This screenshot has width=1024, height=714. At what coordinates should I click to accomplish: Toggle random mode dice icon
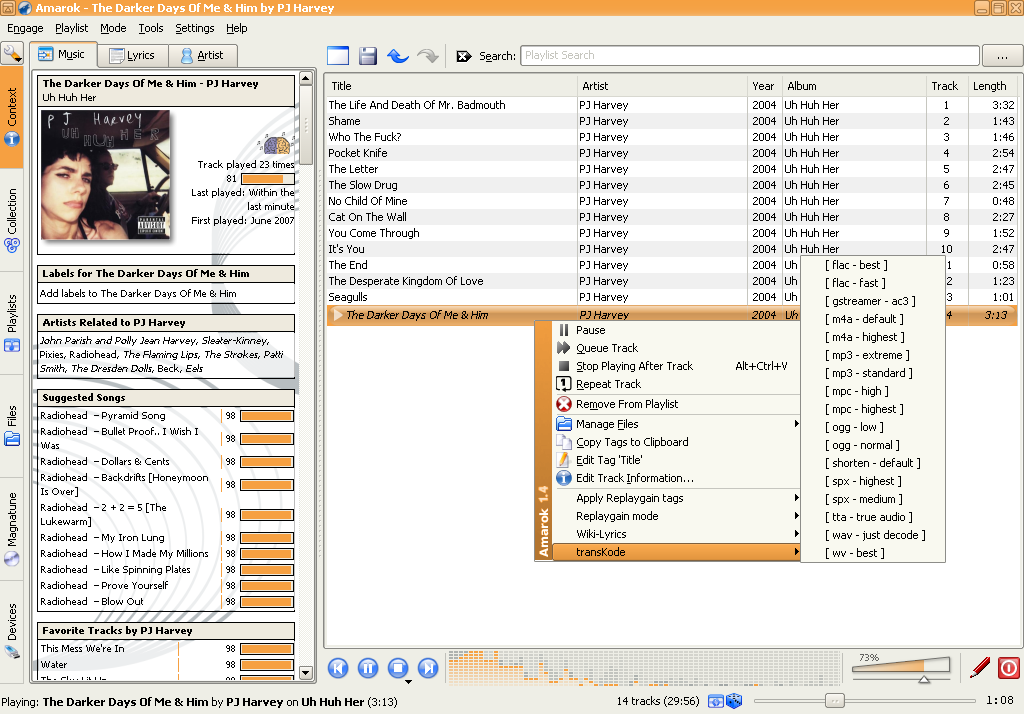point(734,701)
